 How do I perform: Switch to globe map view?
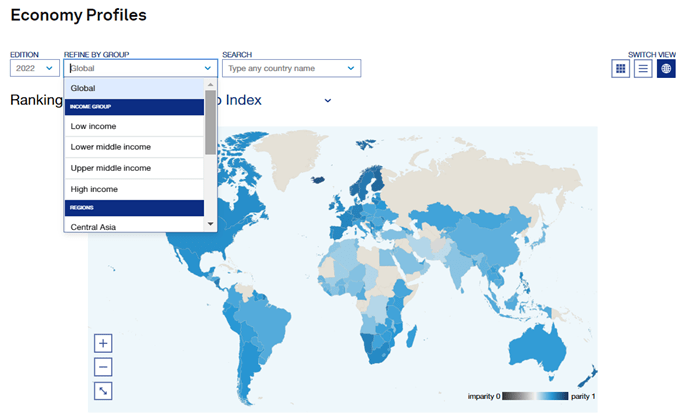[666, 69]
